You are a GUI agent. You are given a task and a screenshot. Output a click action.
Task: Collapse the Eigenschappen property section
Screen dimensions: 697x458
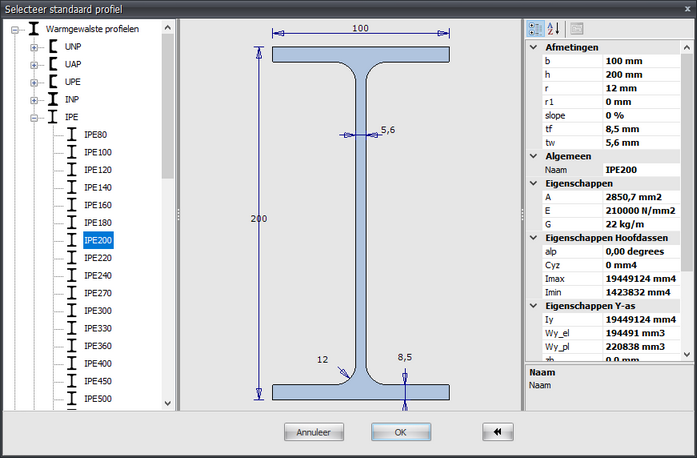[533, 183]
